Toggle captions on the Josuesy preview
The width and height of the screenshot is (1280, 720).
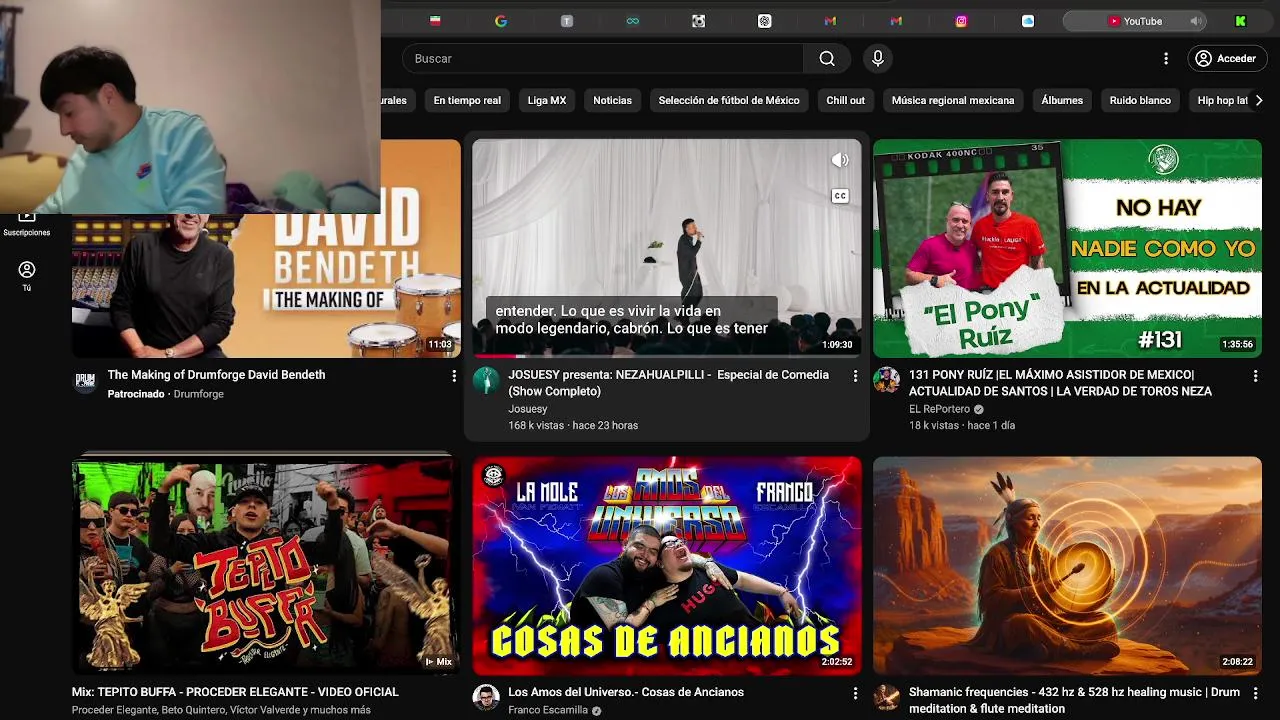[840, 196]
